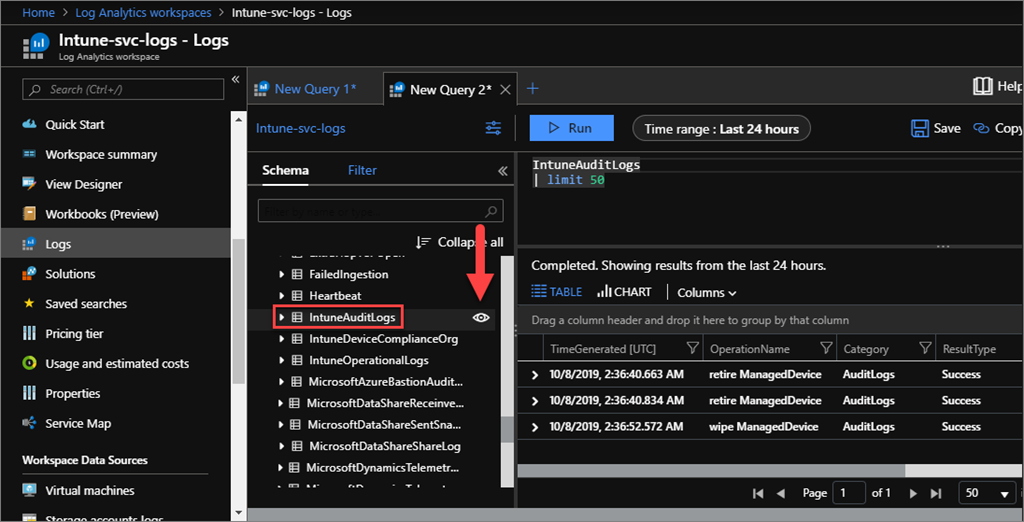Open Log Analytics workspaces breadcrumb
The image size is (1024, 522).
(x=144, y=12)
